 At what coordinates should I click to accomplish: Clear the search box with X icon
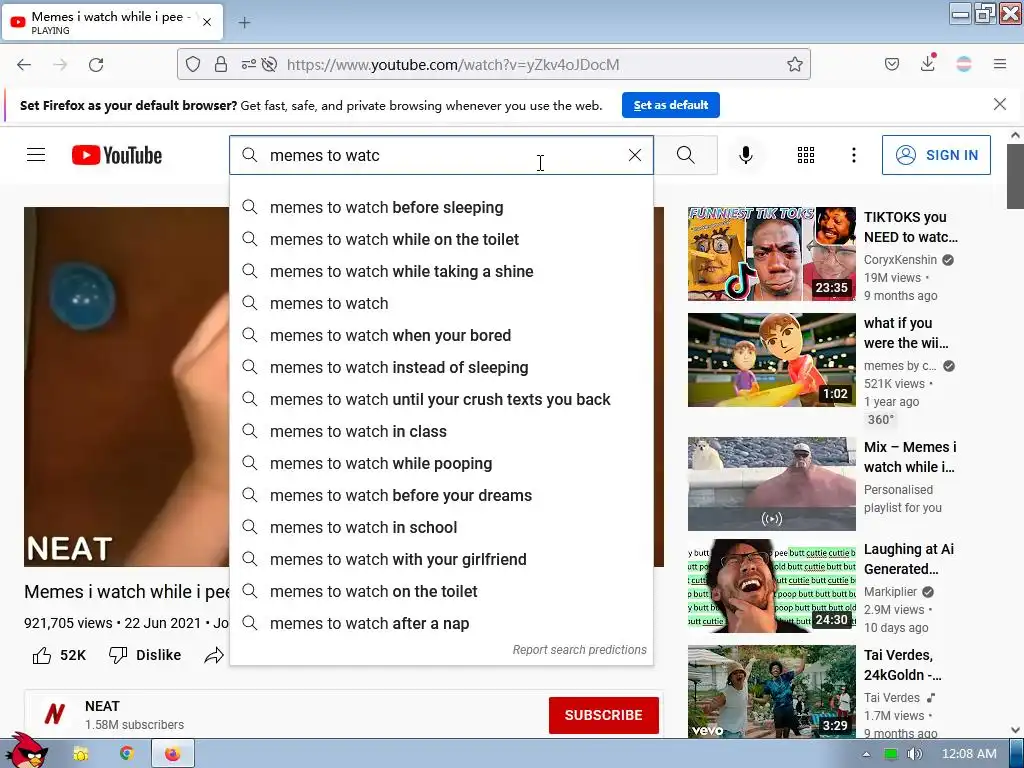(x=634, y=155)
